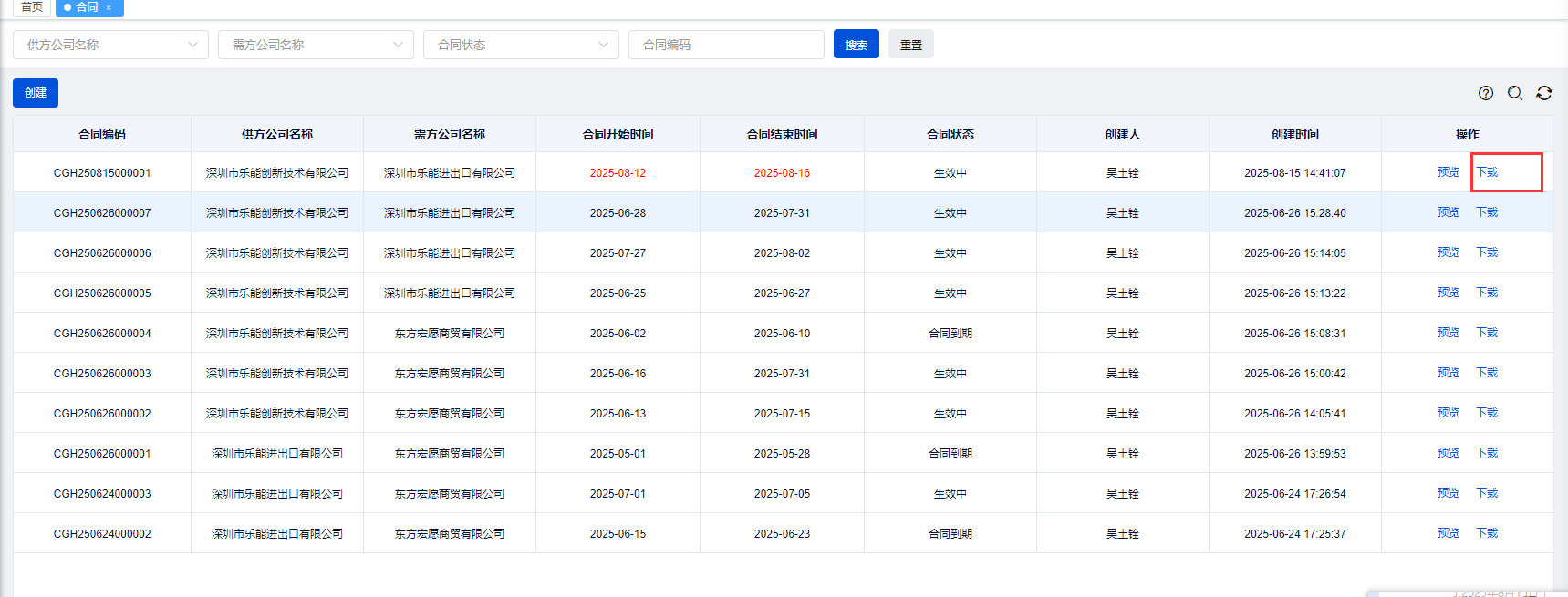
Task: Download contract CGH250626000001
Action: (x=1488, y=453)
